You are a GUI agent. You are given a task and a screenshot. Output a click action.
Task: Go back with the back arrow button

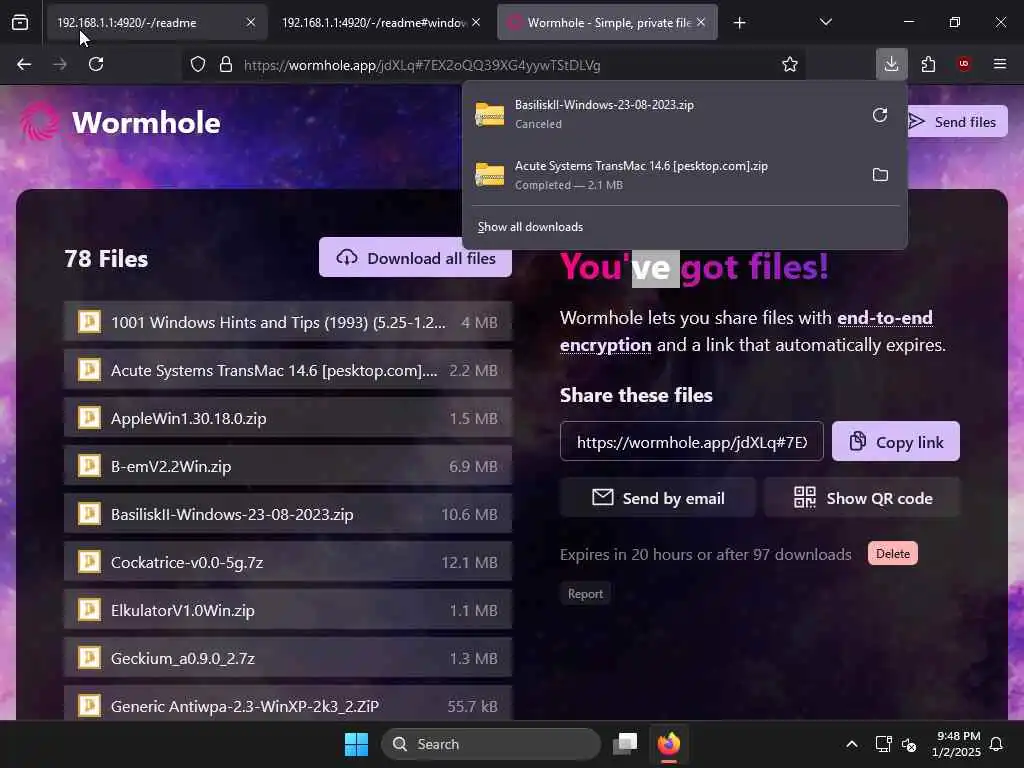(x=24, y=64)
